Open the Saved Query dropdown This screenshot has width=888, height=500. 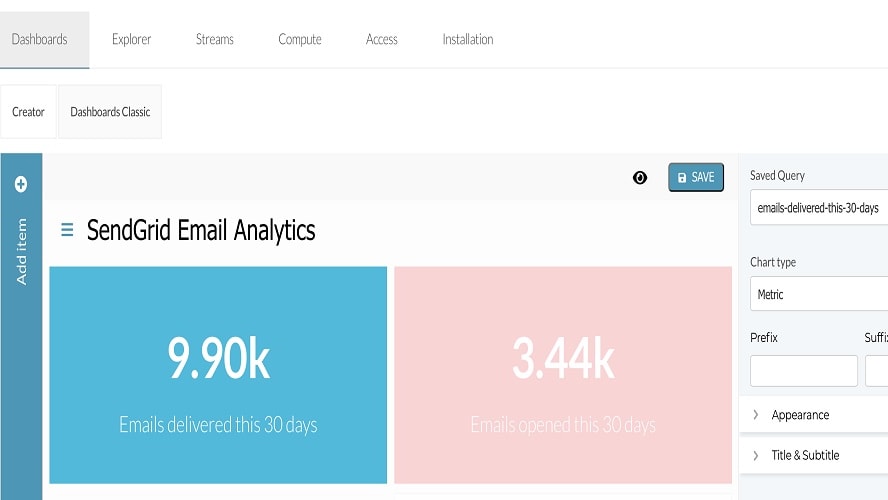pos(819,208)
